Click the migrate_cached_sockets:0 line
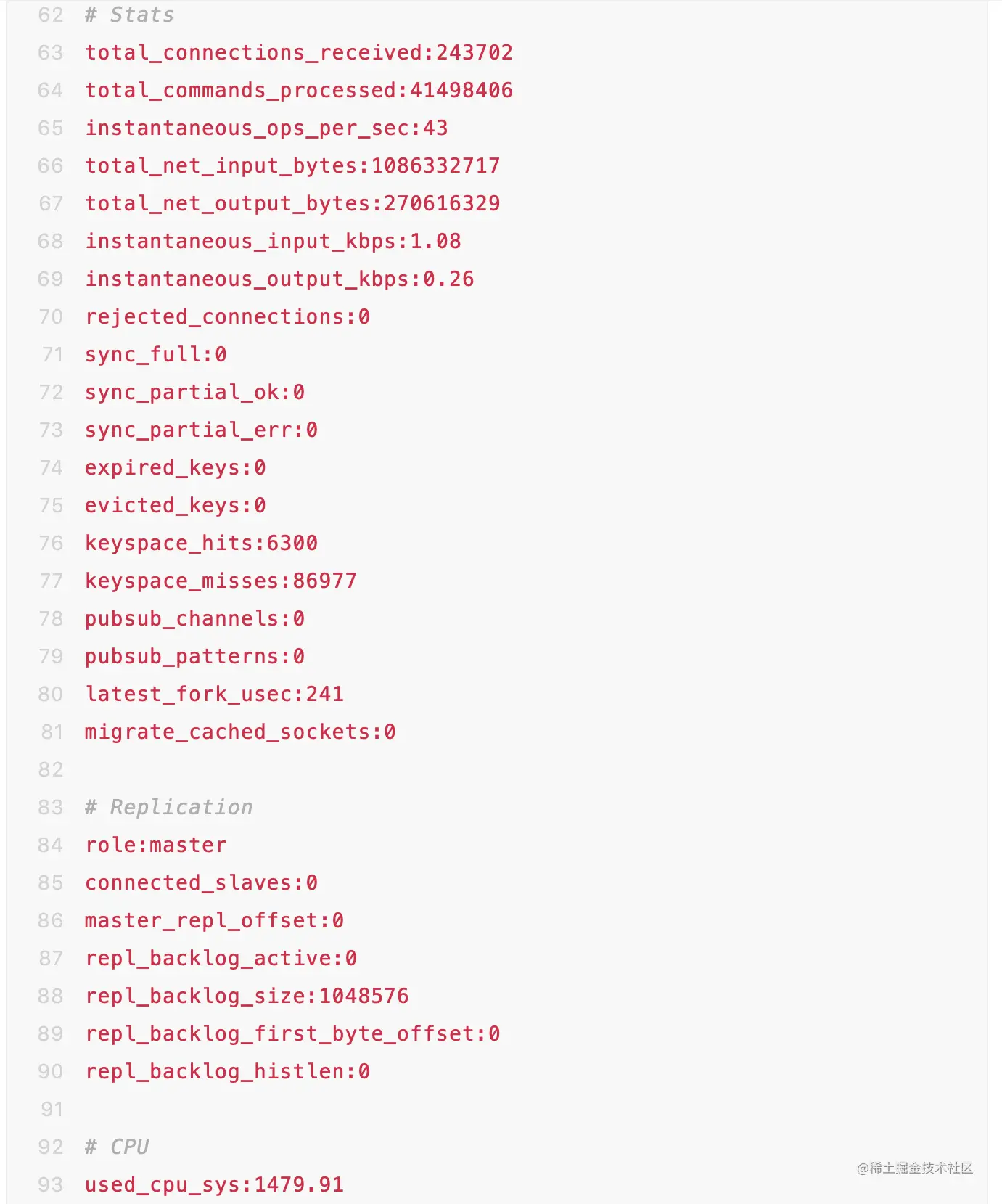This screenshot has width=1002, height=1204. [x=240, y=732]
